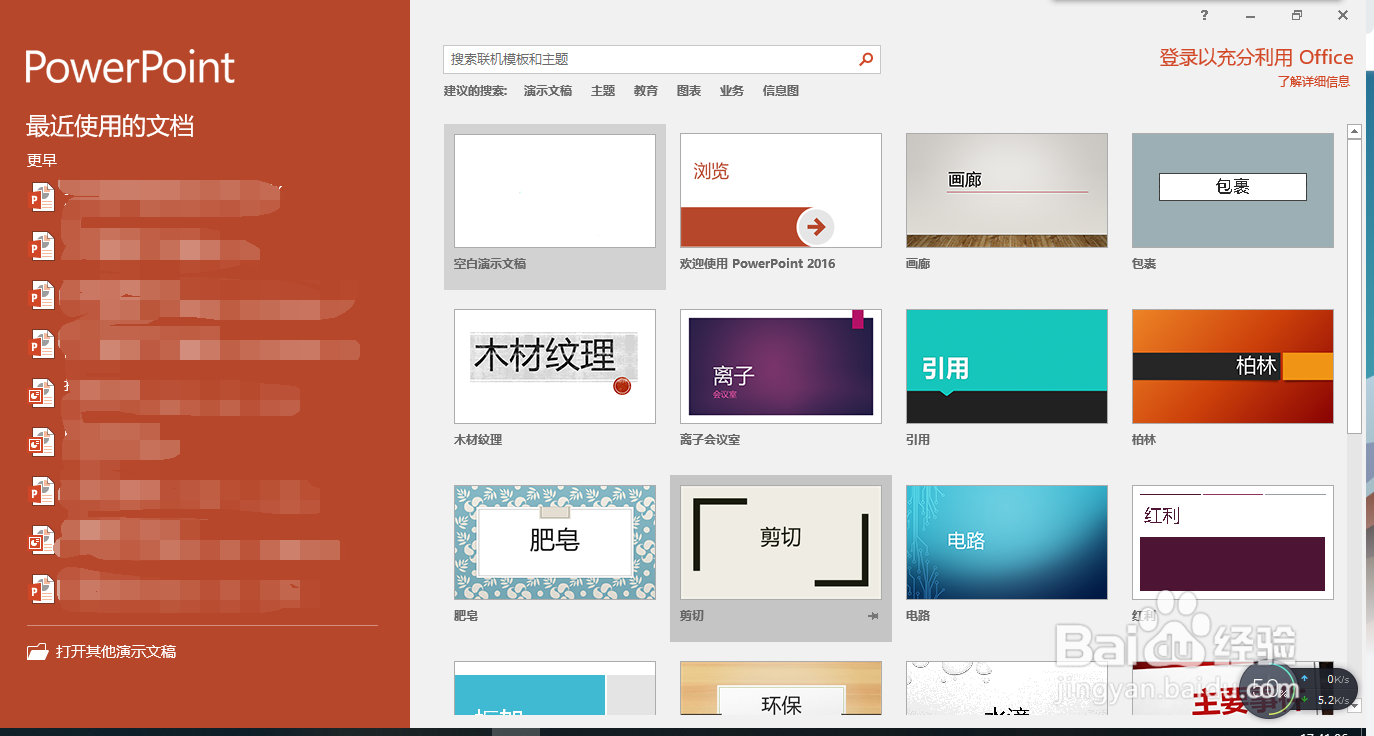Click 登录以充分利用 Office link

pos(1256,58)
